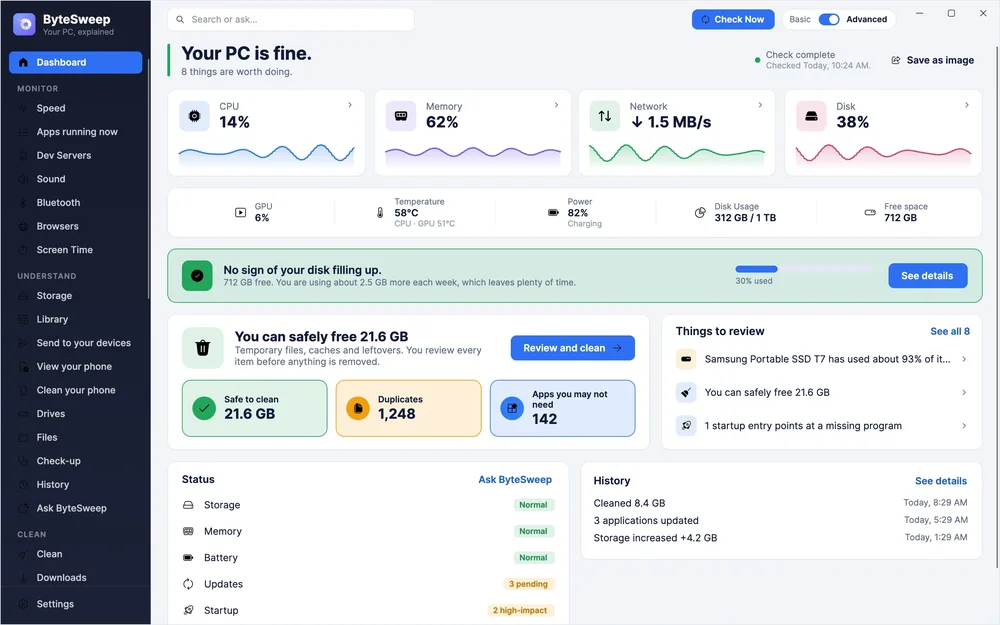Click the Battery status row icon

188,557
